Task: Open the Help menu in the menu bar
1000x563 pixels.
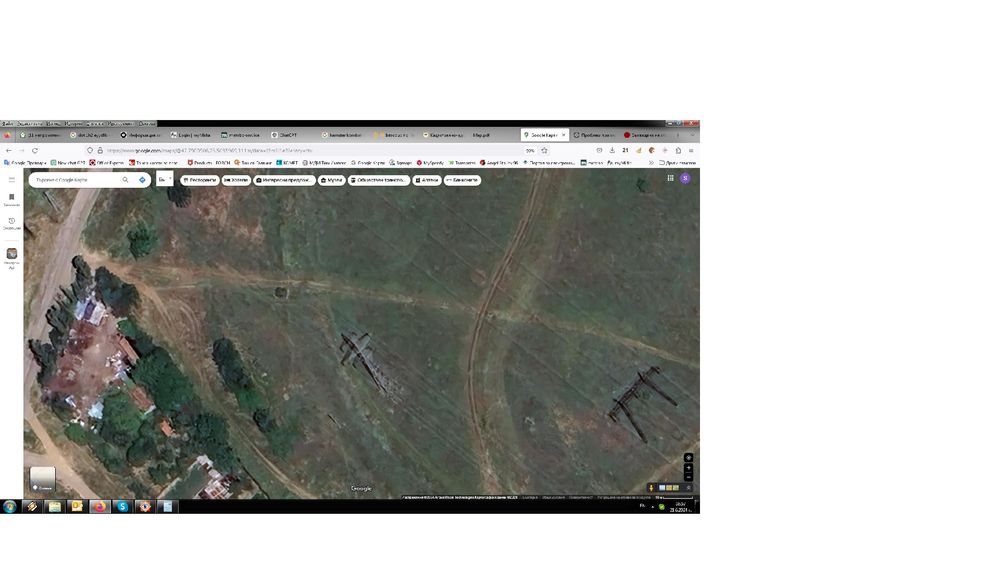Action: coord(147,124)
